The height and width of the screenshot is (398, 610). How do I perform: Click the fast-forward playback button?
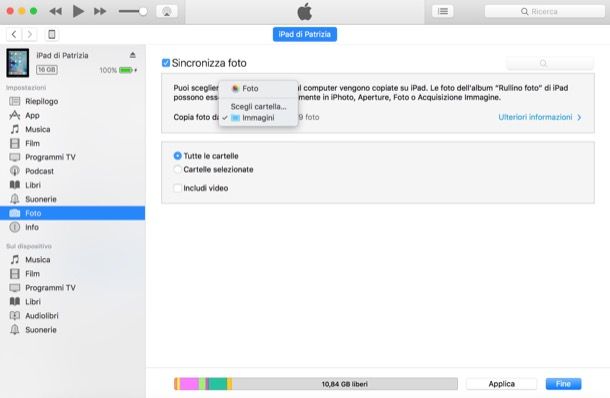pos(100,11)
